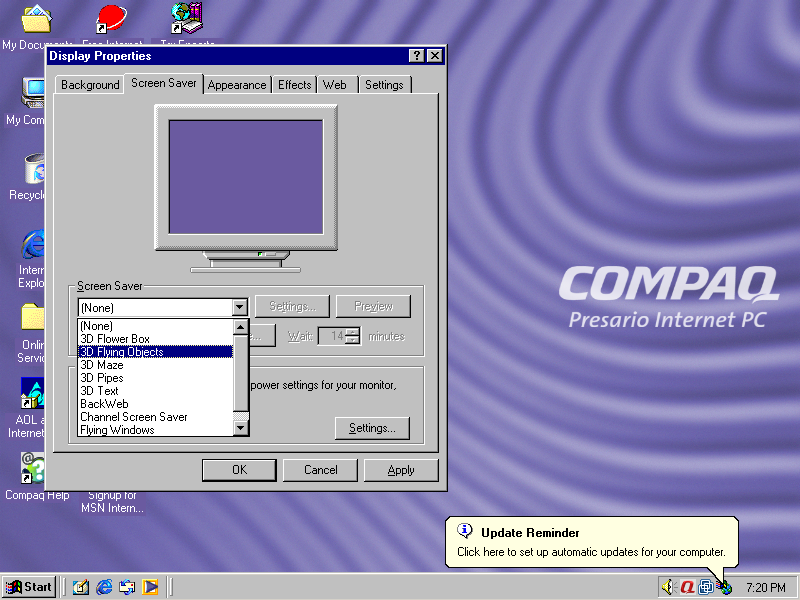Screen dimensions: 800x600
Task: Open the Compaq Help desktop shortcut
Action: [x=33, y=468]
